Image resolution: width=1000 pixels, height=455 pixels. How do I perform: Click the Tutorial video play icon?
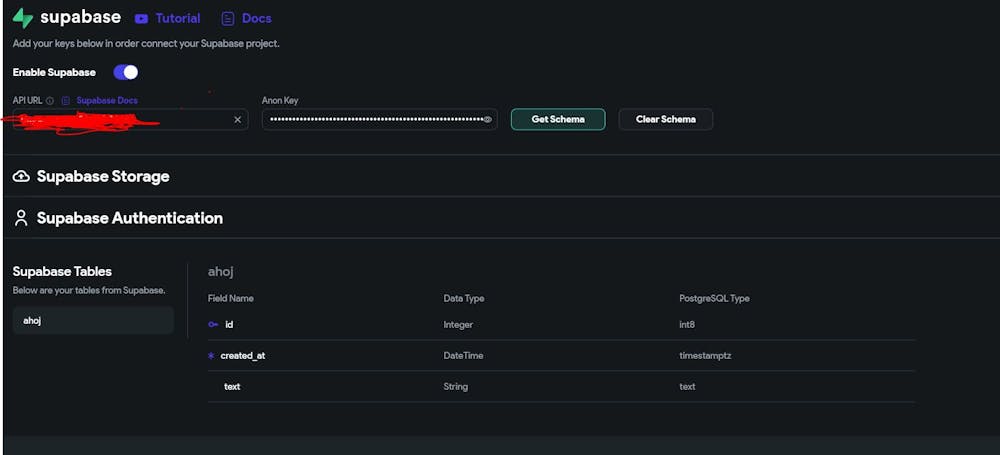coord(142,19)
